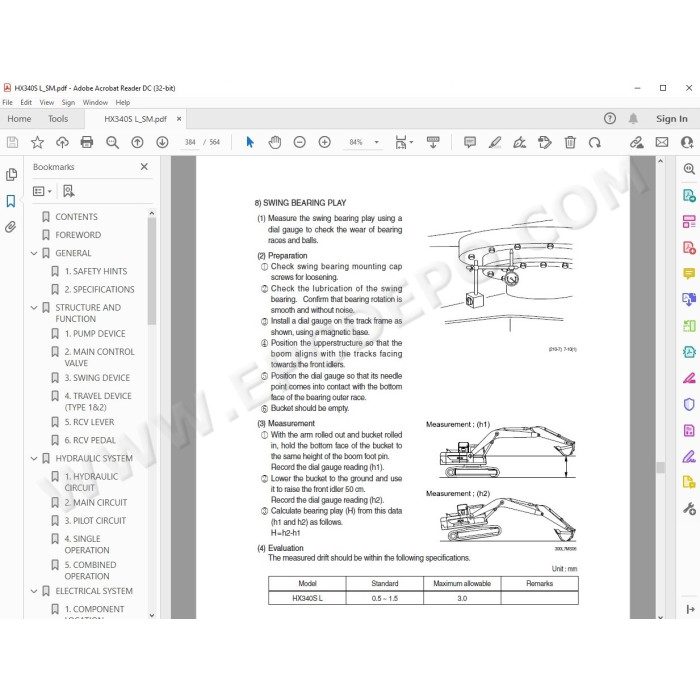Image resolution: width=700 pixels, height=700 pixels.
Task: Print the document
Action: 87,142
